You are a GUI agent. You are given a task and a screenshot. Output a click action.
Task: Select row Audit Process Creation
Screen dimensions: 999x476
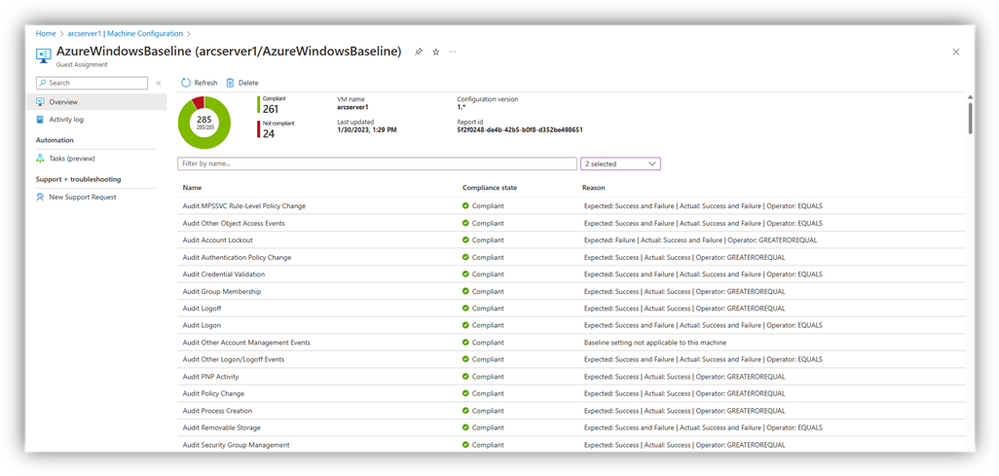(571, 411)
